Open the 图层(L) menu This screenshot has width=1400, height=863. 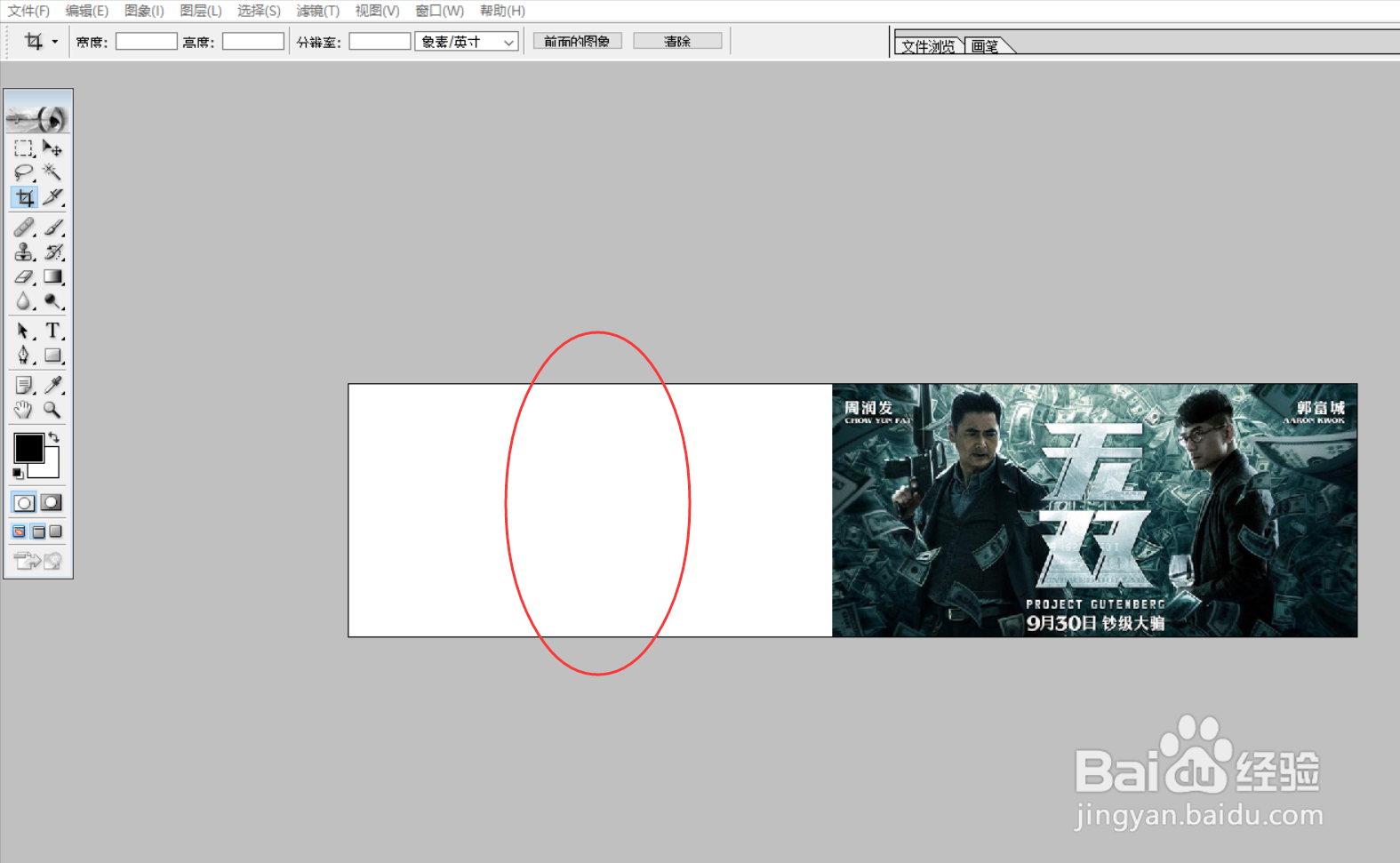[201, 11]
